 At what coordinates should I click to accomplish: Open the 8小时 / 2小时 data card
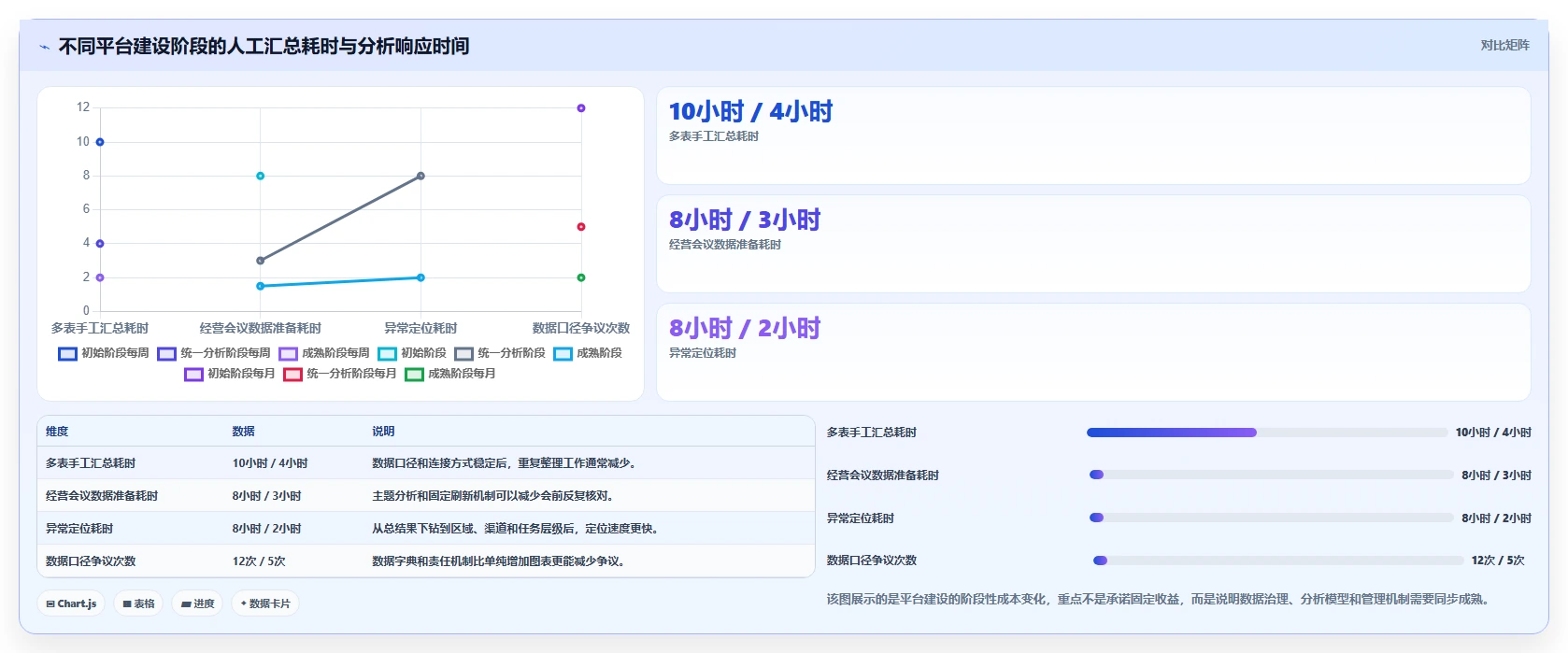[1093, 352]
